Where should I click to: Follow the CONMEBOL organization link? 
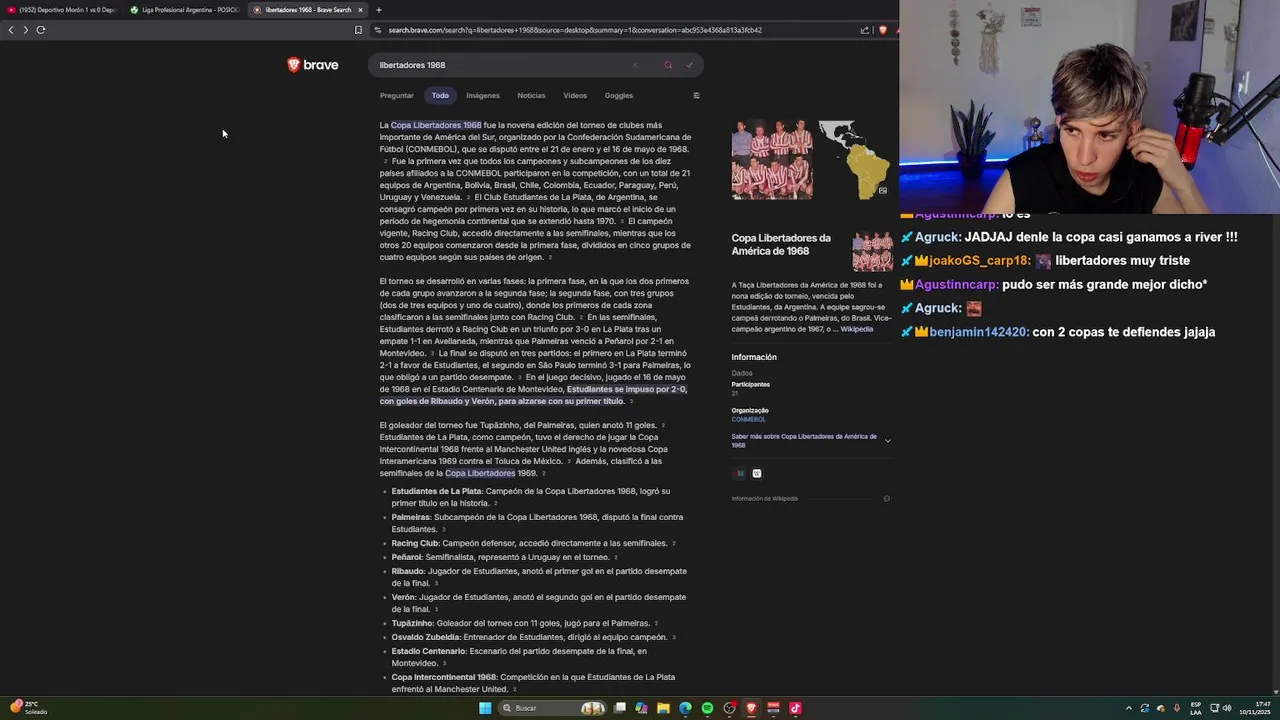tap(748, 420)
